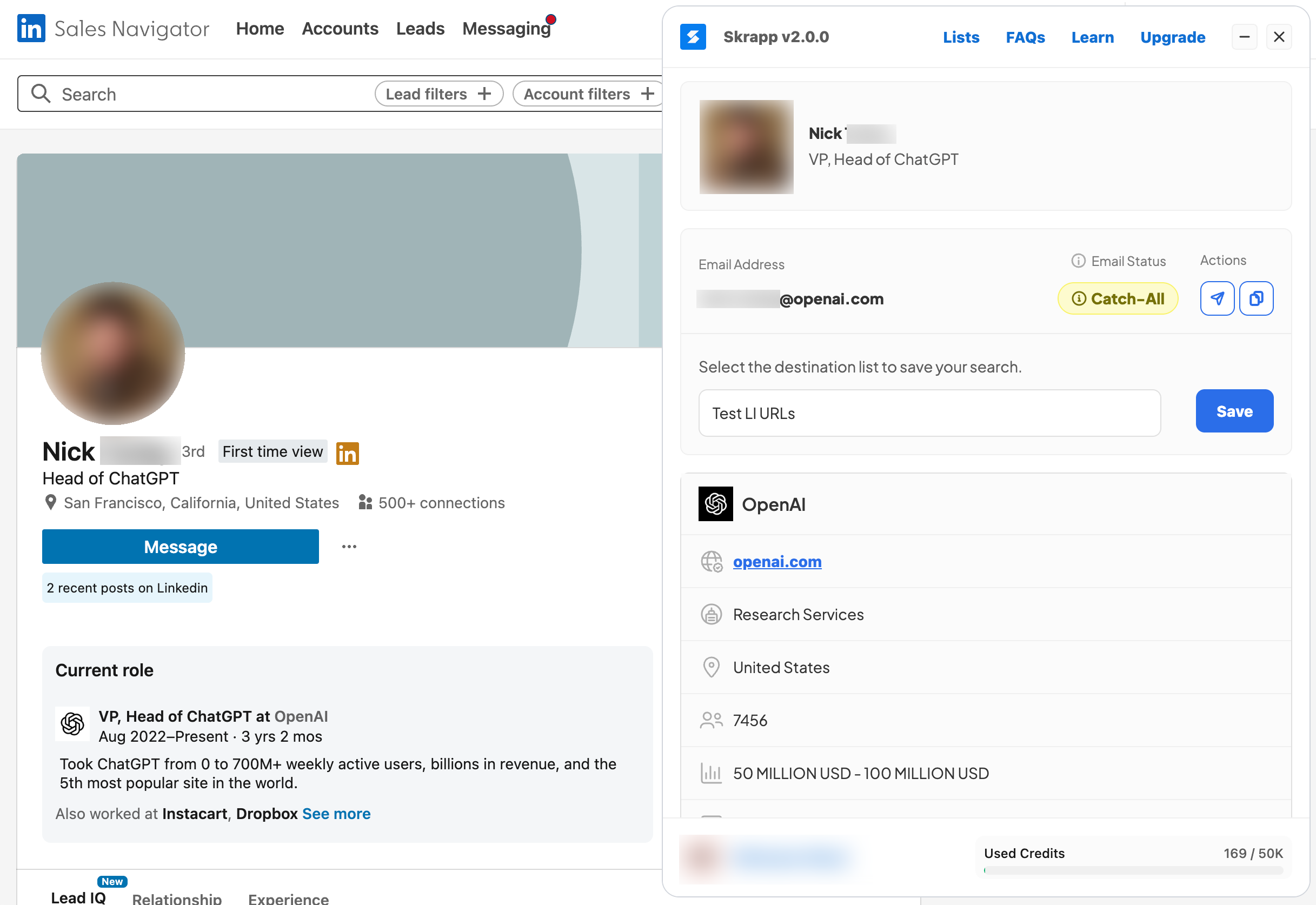
Task: Click the New badge above Lead IQ
Action: (112, 881)
